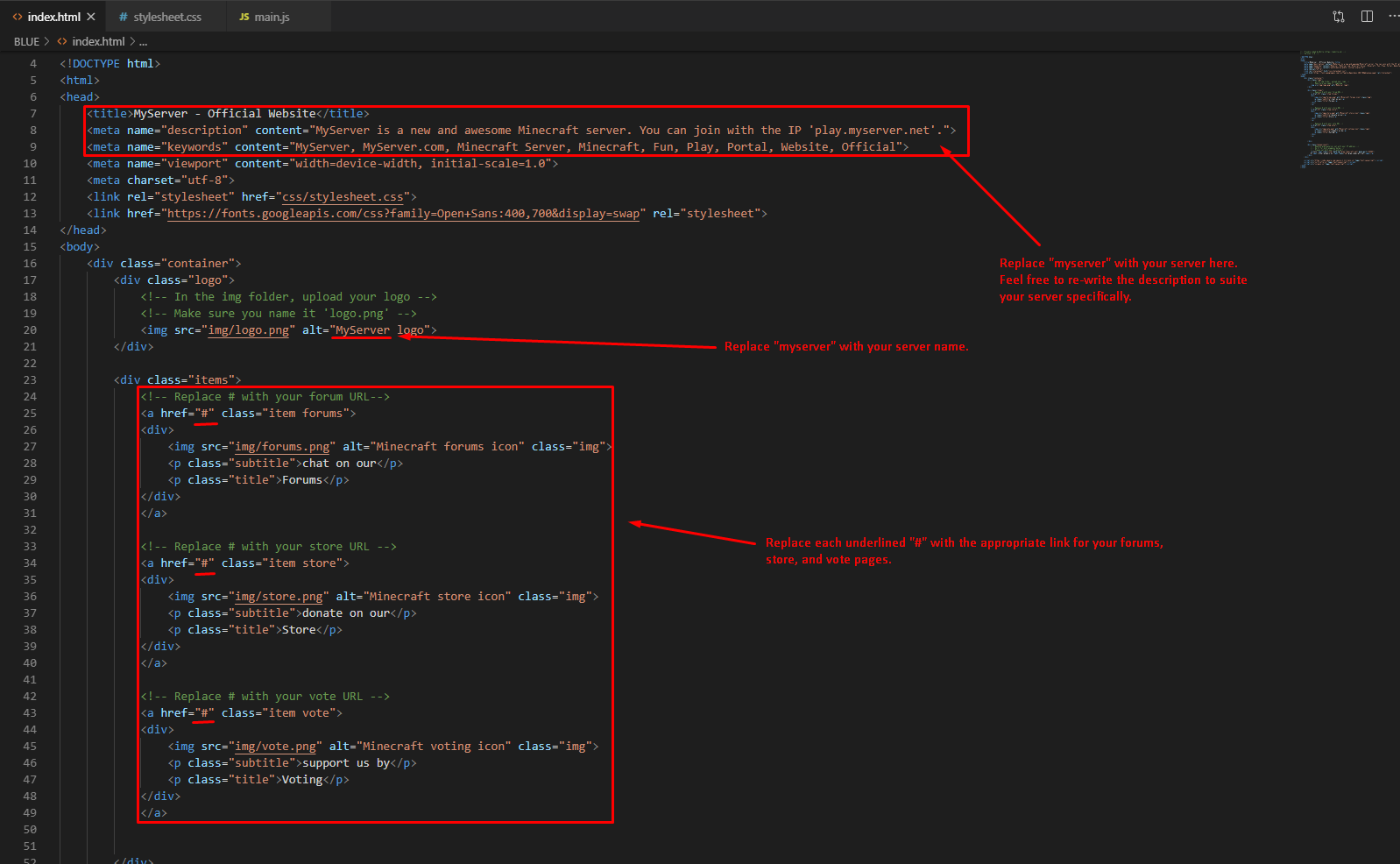
Task: Select the index.html editor tab
Action: (x=53, y=17)
